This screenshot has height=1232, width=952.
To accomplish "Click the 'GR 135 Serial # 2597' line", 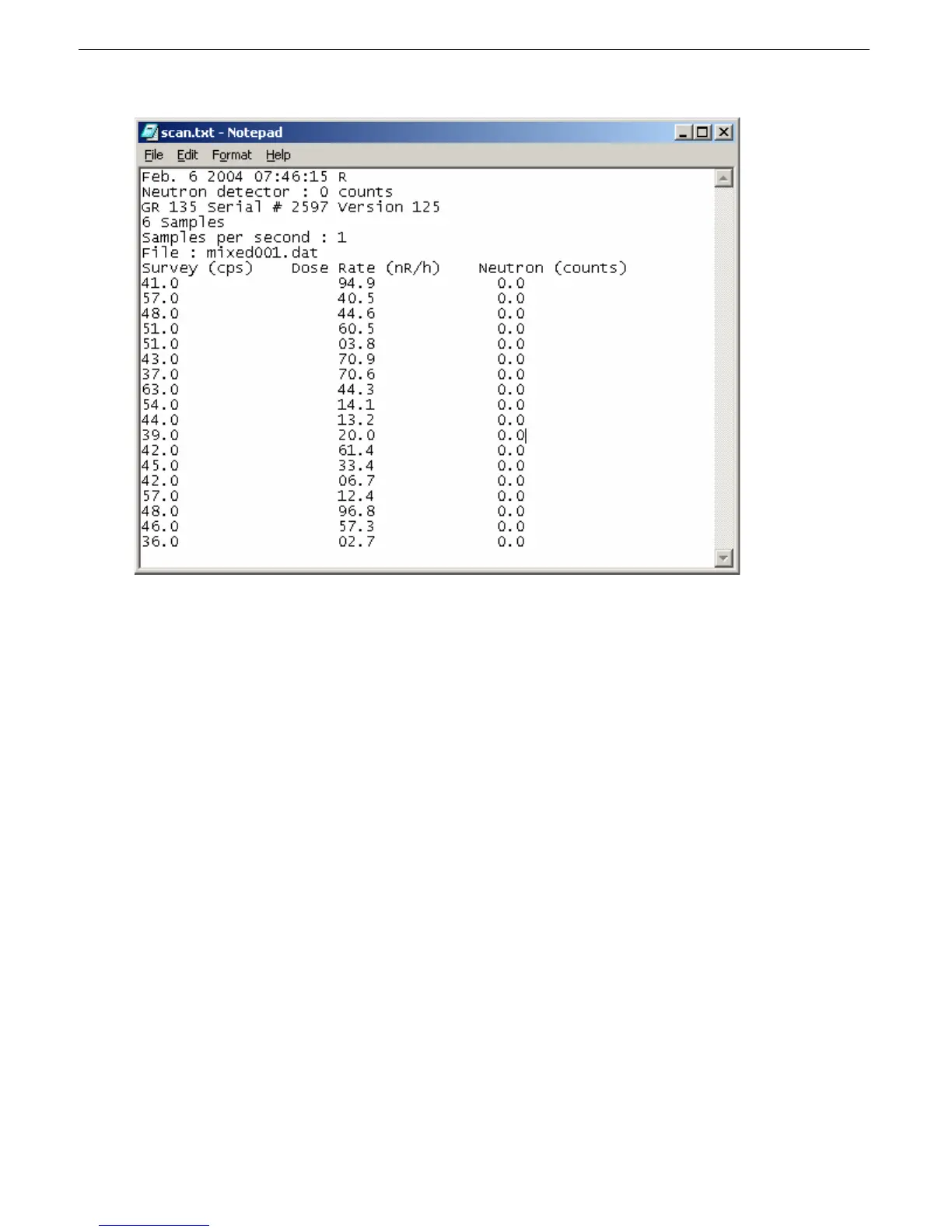I will click(x=290, y=207).
